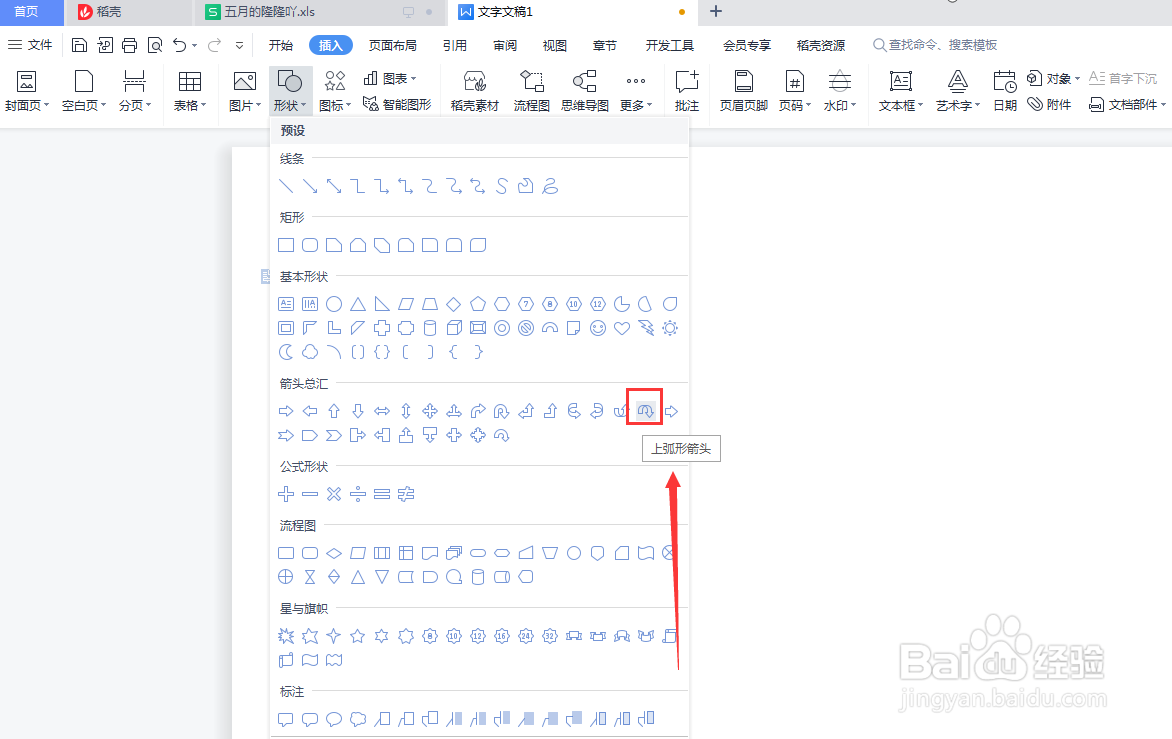
Task: Insert a picture via the 图片 icon
Action: [243, 89]
